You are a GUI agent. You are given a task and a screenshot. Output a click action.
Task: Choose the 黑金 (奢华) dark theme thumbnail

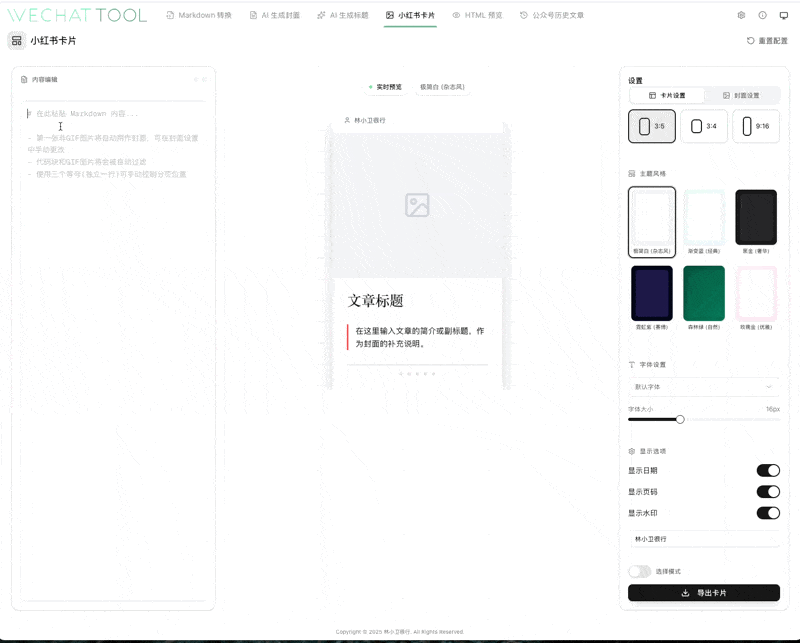pos(756,218)
